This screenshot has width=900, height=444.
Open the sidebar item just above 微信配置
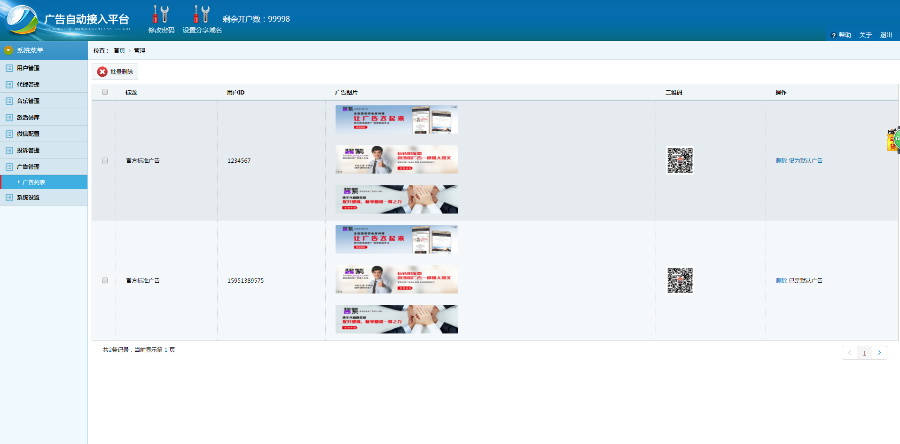click(x=44, y=117)
